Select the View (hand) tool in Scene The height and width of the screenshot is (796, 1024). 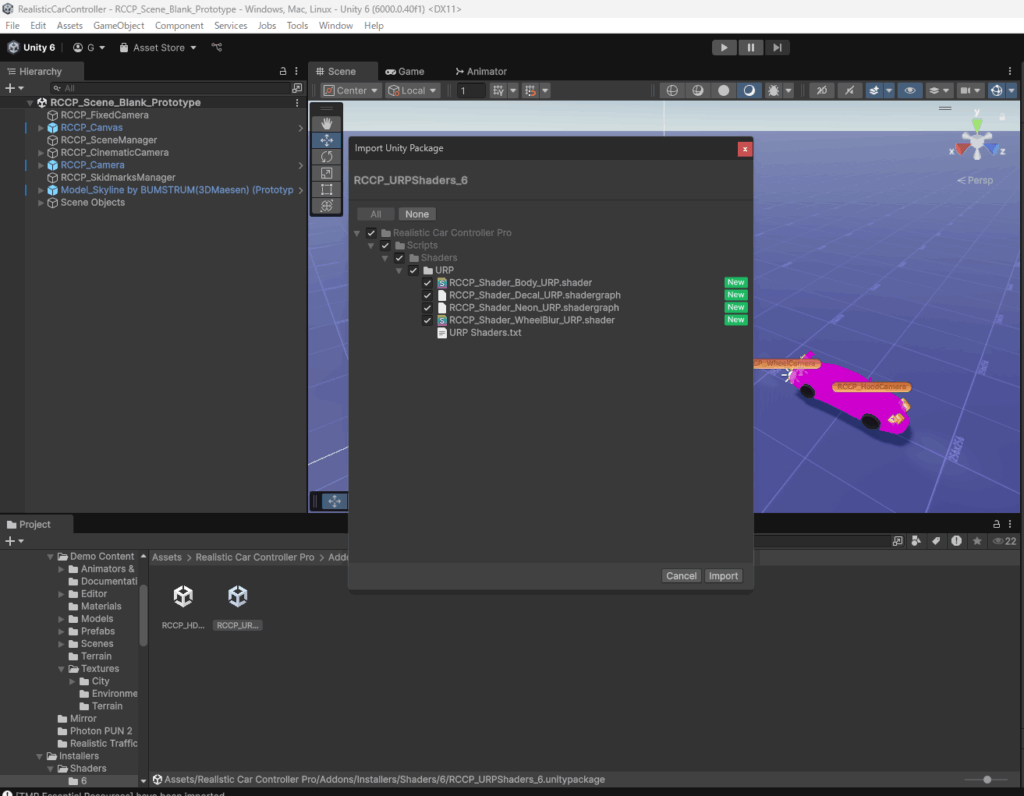coord(327,123)
